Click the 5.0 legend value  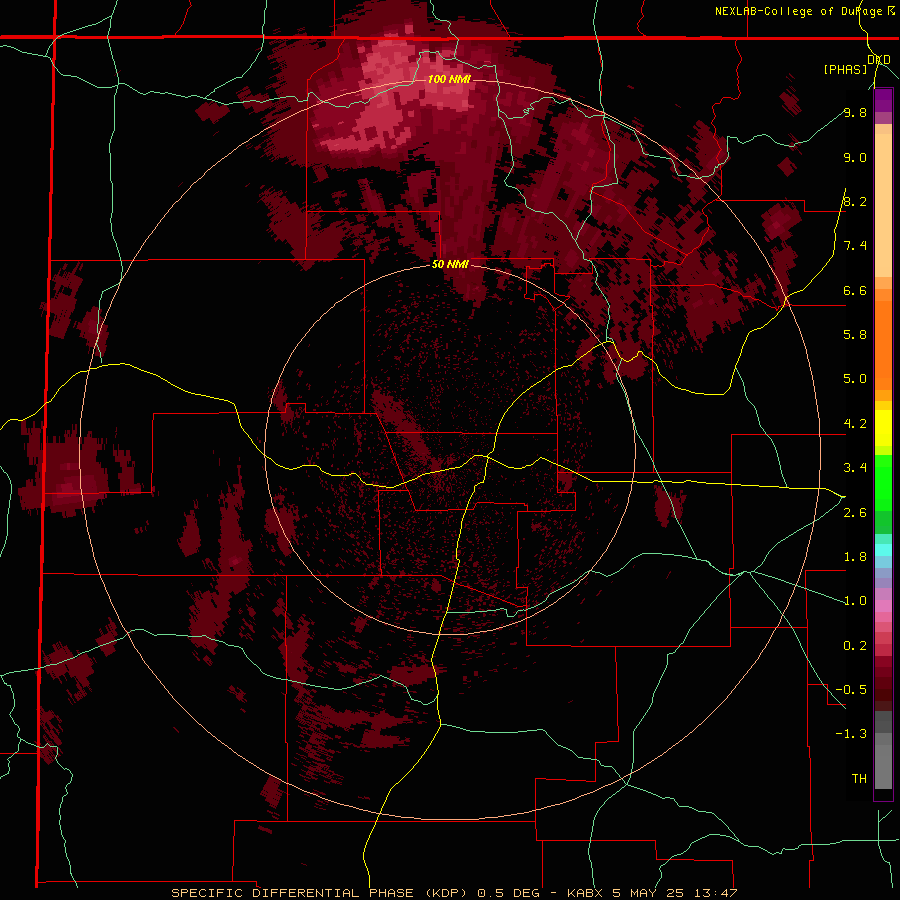click(855, 379)
